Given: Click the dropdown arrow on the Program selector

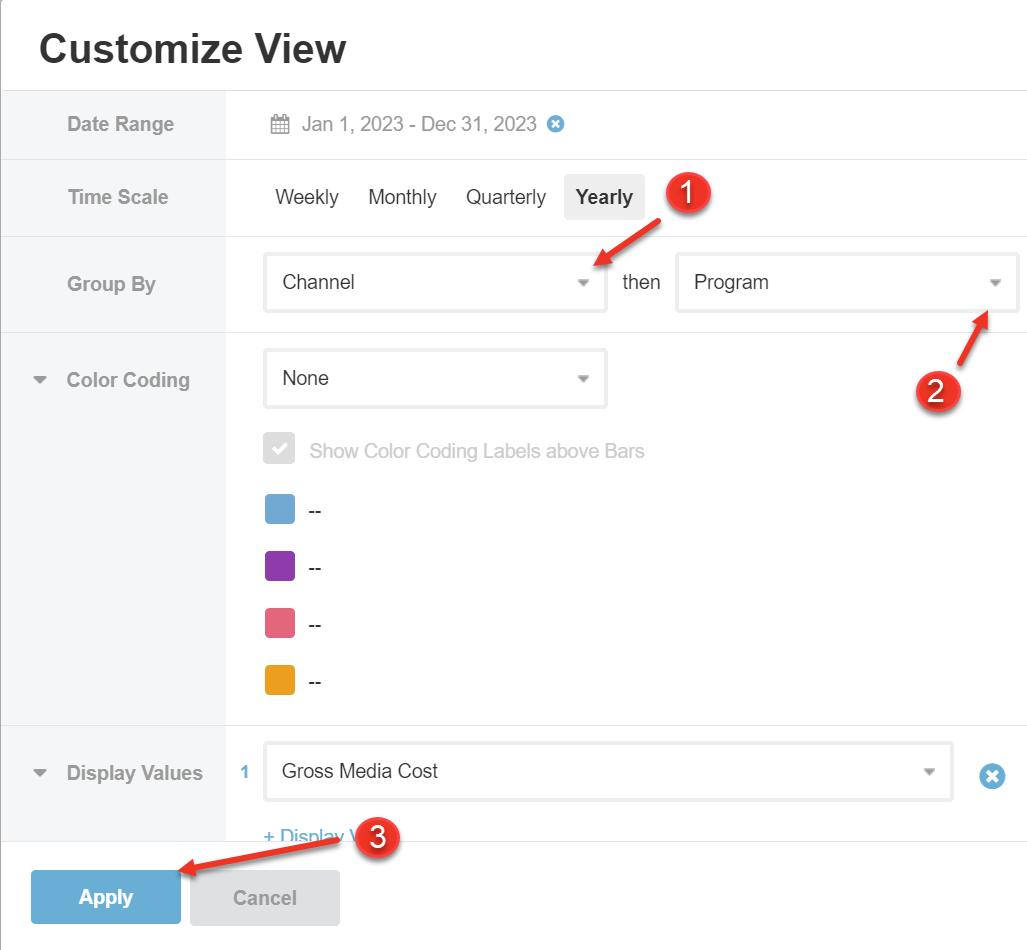Looking at the screenshot, I should (x=994, y=283).
